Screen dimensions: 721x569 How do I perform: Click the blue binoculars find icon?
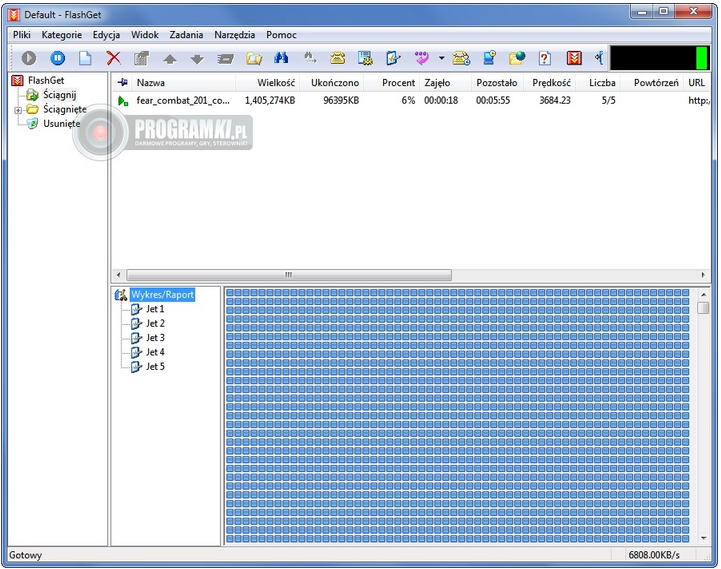[x=281, y=58]
